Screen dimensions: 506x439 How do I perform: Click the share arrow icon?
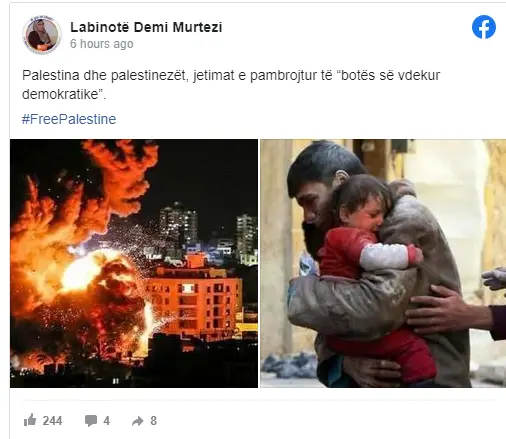point(138,421)
